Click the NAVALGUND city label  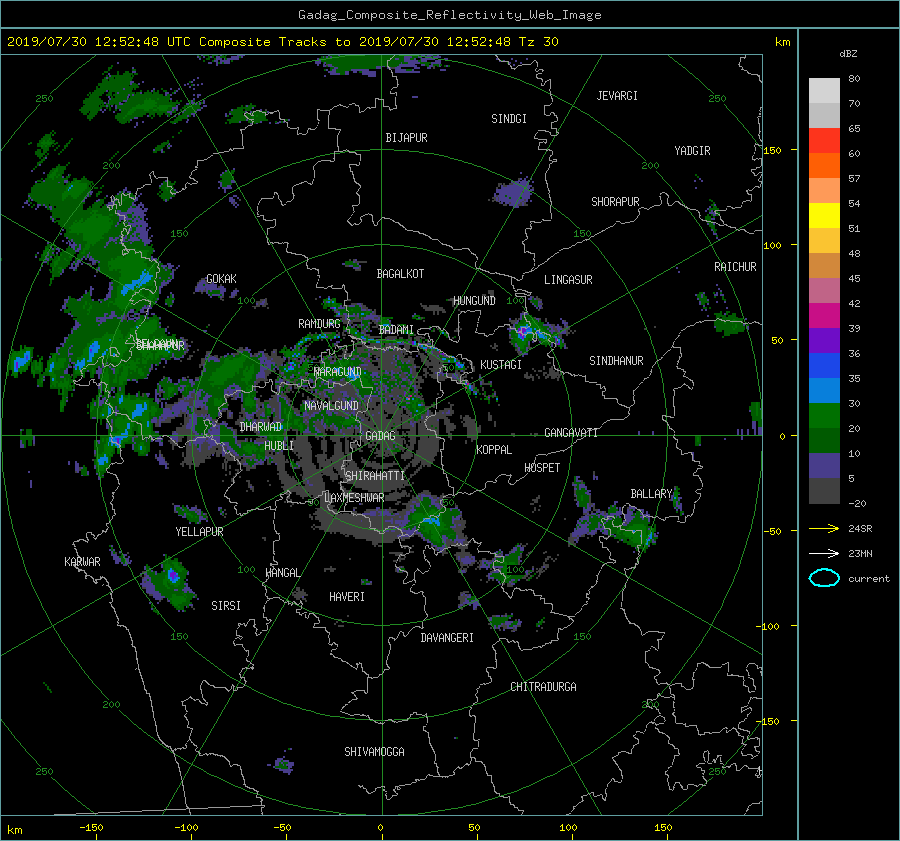click(x=331, y=406)
